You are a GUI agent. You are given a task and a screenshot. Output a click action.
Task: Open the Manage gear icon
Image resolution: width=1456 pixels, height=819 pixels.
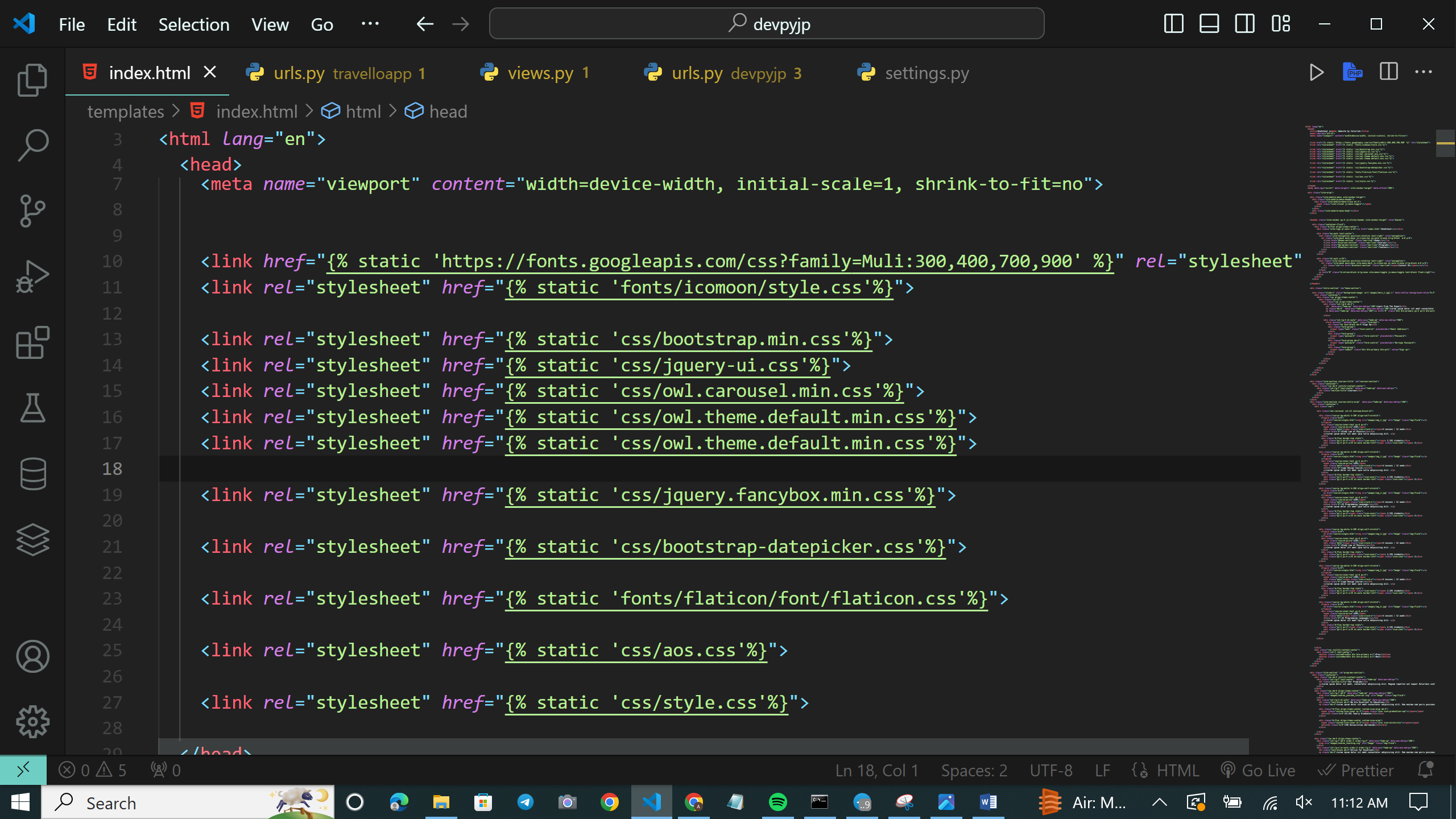coord(32,722)
